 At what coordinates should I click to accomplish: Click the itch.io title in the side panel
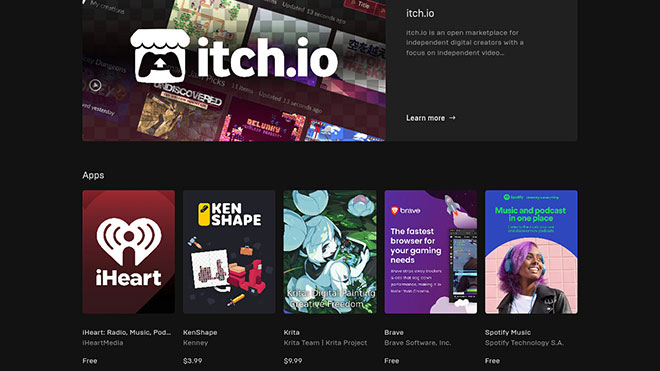coord(420,13)
